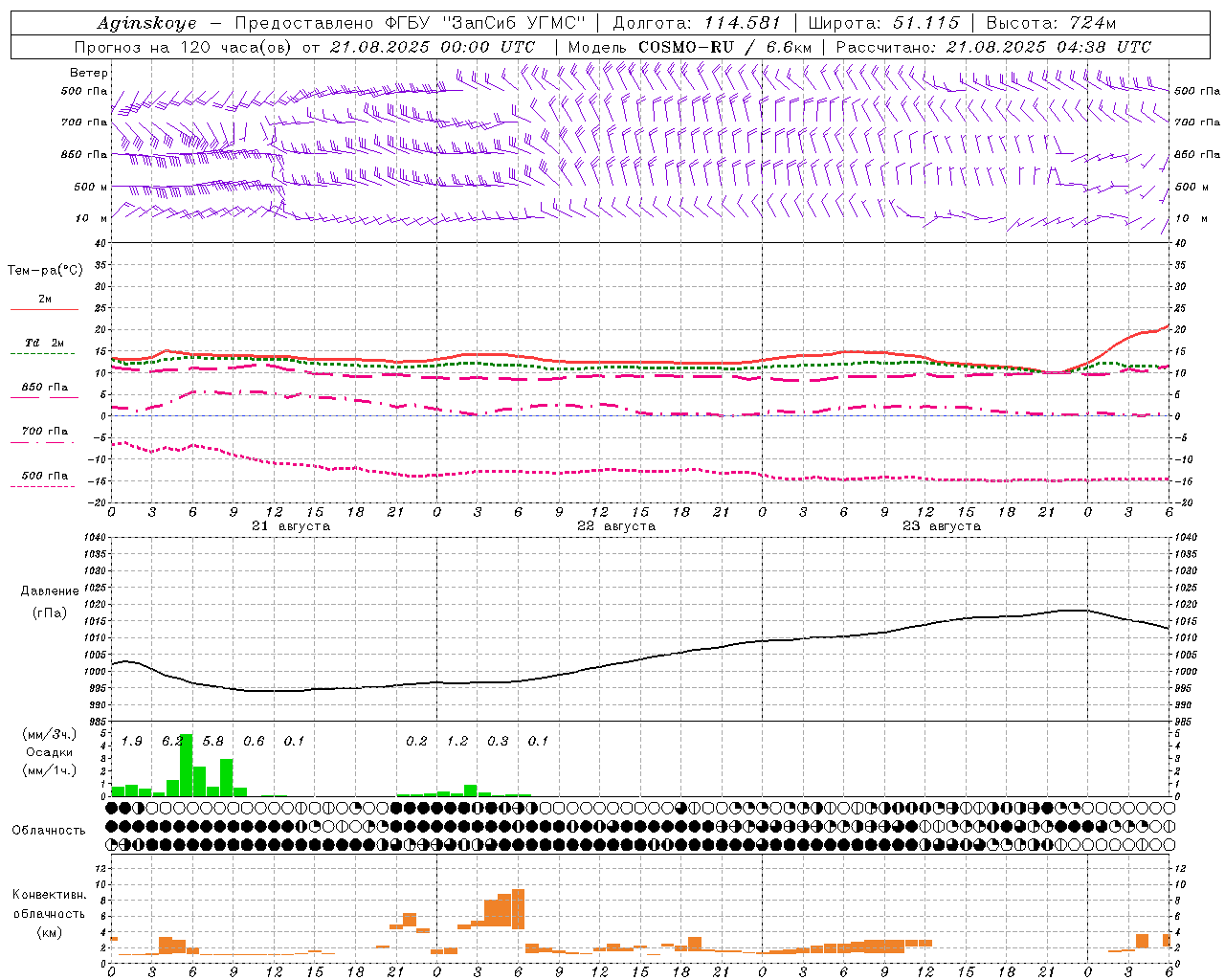Screen dimensions: 1225x980
Task: Click the forecast start time "21.08.2025 00:00 UTC"
Action: point(433,47)
